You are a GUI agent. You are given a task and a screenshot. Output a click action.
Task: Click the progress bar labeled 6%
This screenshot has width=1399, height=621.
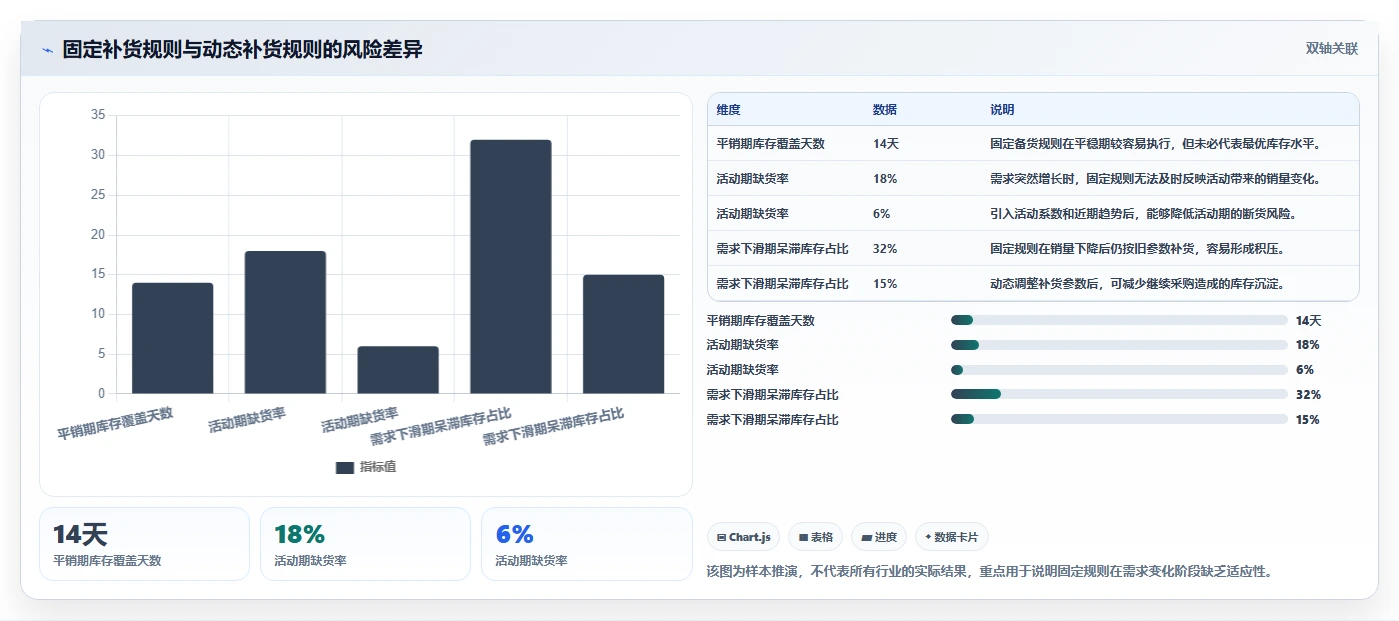click(x=1119, y=370)
